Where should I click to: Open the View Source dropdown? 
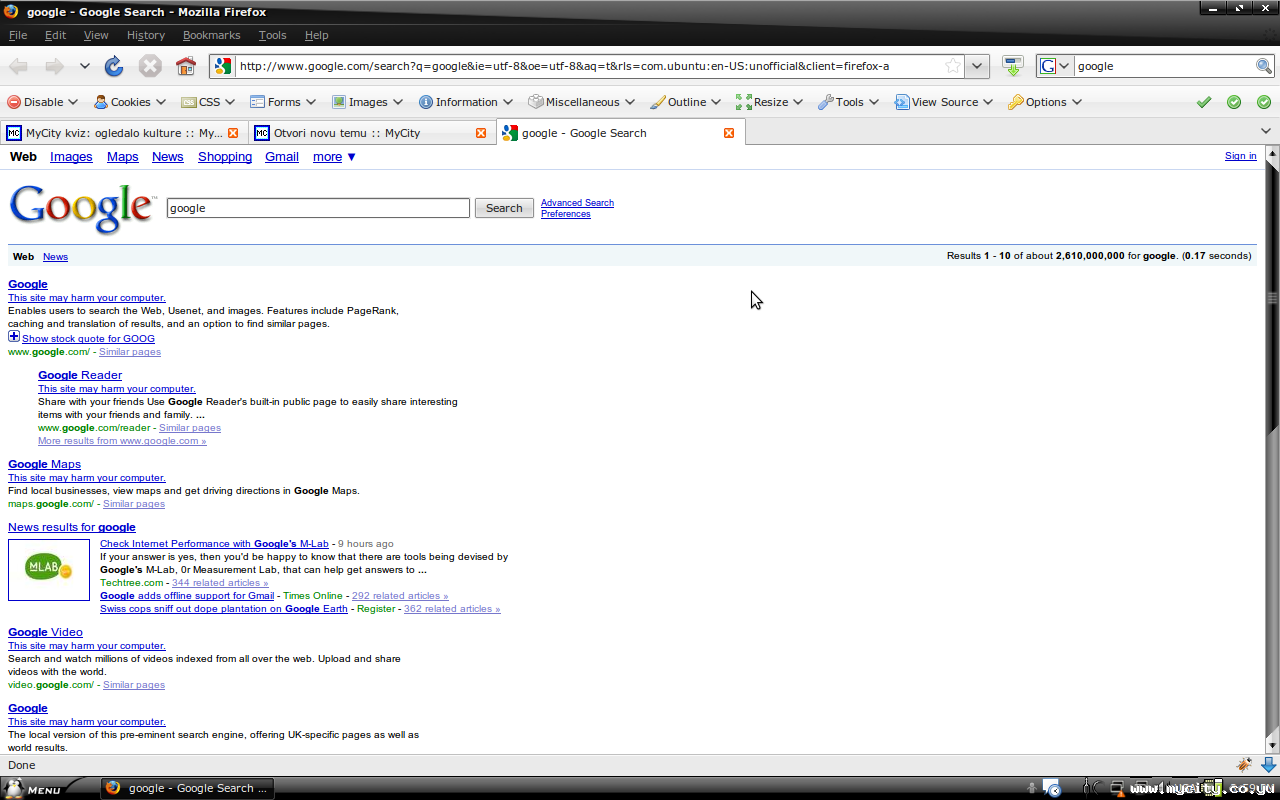click(944, 102)
